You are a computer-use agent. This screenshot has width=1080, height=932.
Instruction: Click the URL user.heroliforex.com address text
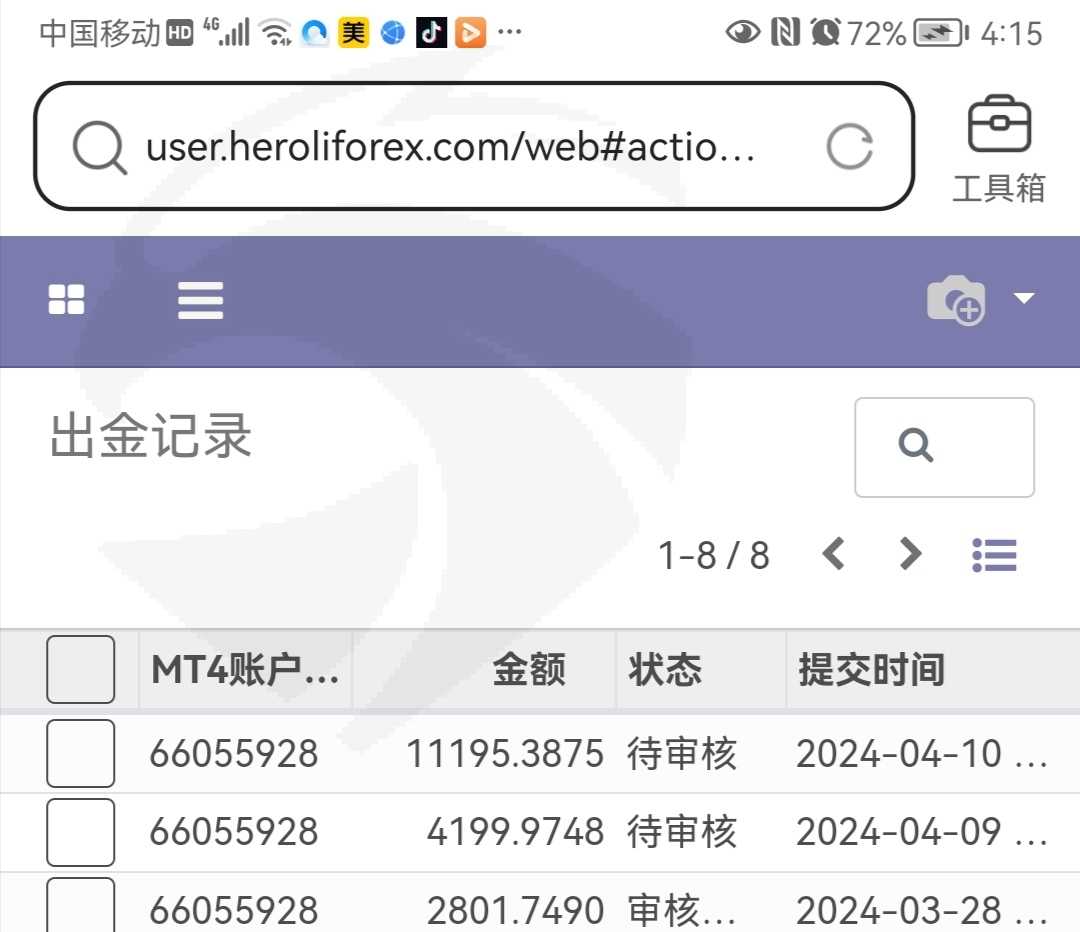[450, 147]
